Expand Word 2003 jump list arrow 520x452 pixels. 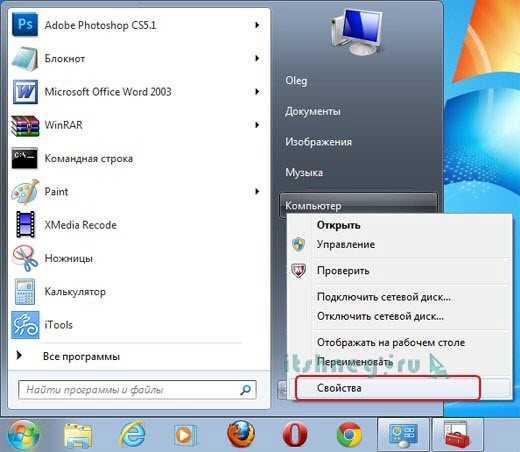click(257, 92)
